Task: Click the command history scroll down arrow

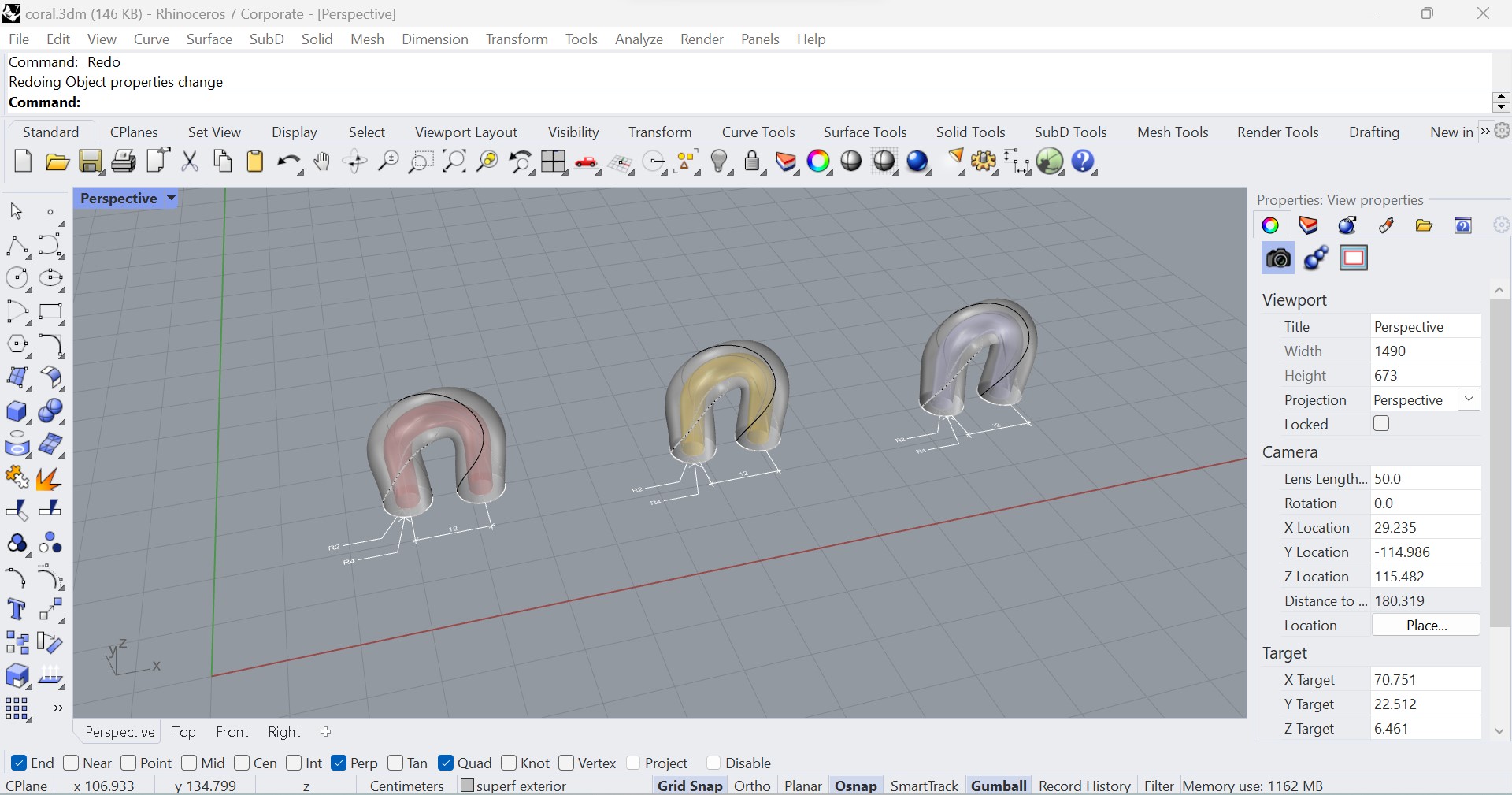Action: (x=1500, y=107)
